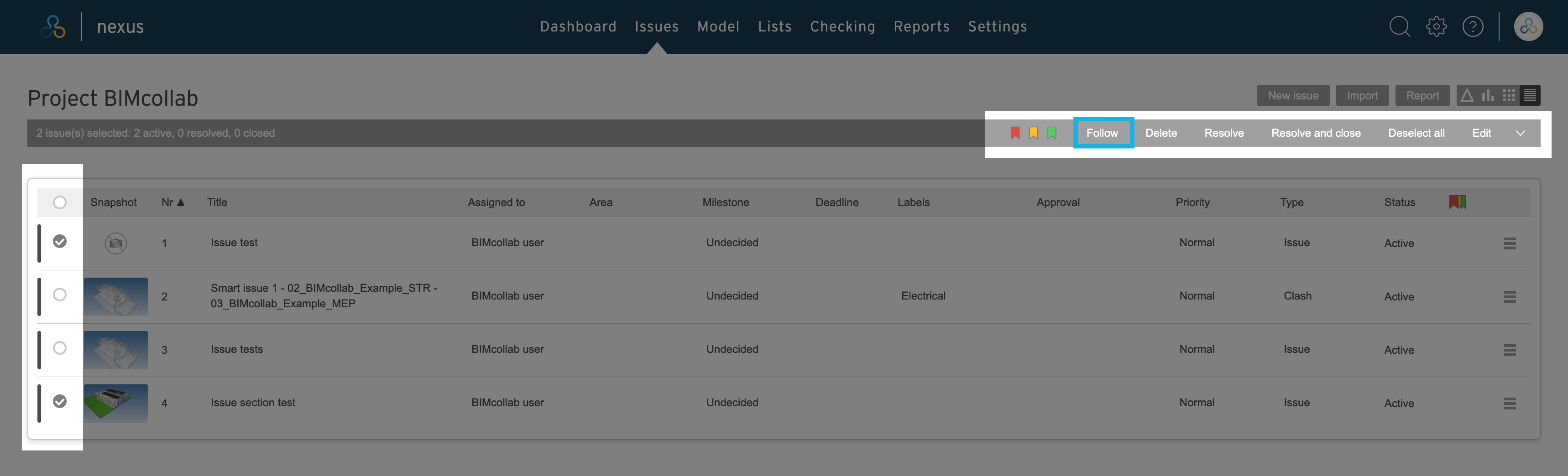Click the Area column header
This screenshot has width=1568, height=476.
pos(600,202)
